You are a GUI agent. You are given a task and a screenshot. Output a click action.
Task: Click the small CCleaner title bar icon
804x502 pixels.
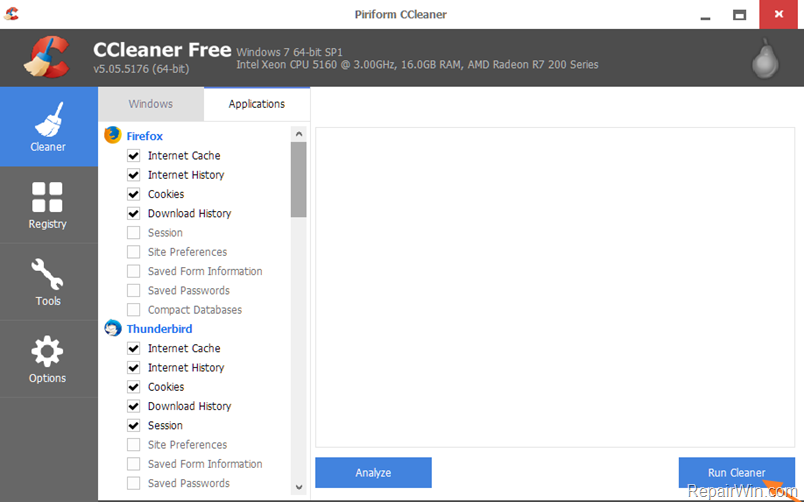click(x=11, y=14)
